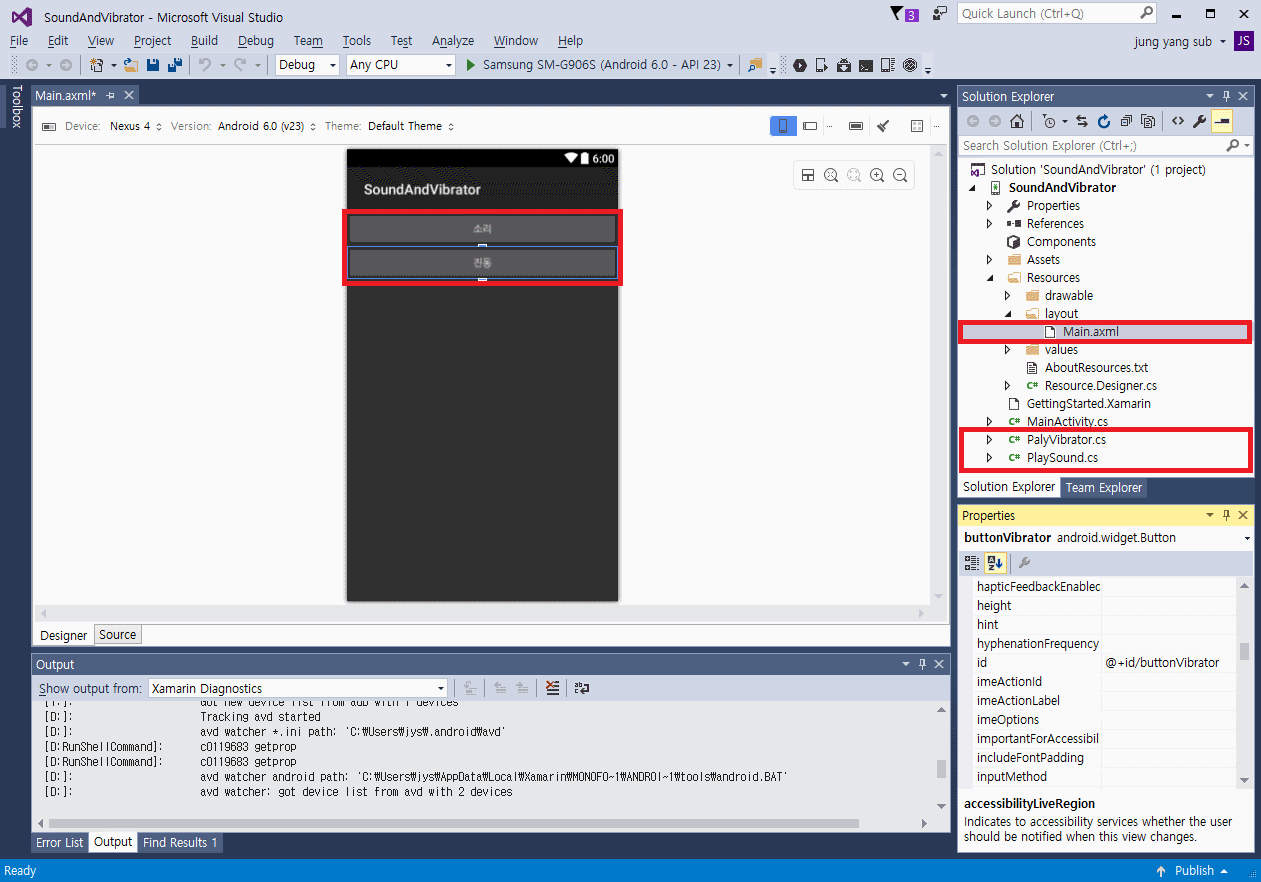Screen dimensions: 1261x882
Task: Expand PlaySound.cs node
Action: coord(989,458)
